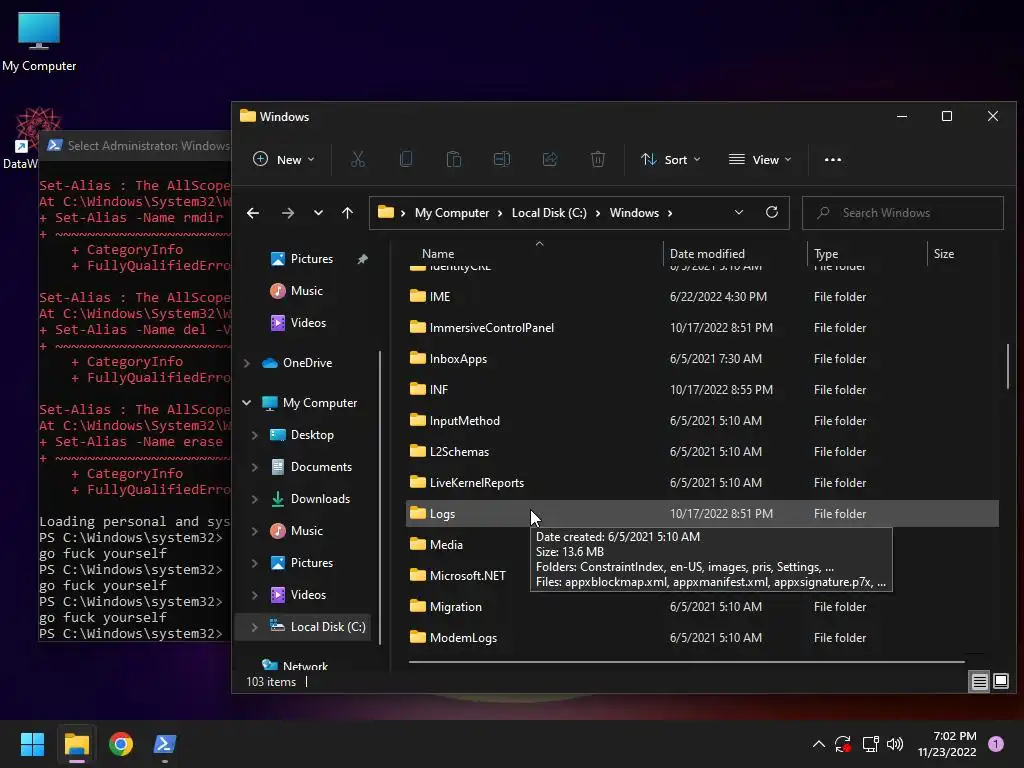1024x768 pixels.
Task: Refresh the Windows folder view
Action: click(x=772, y=212)
